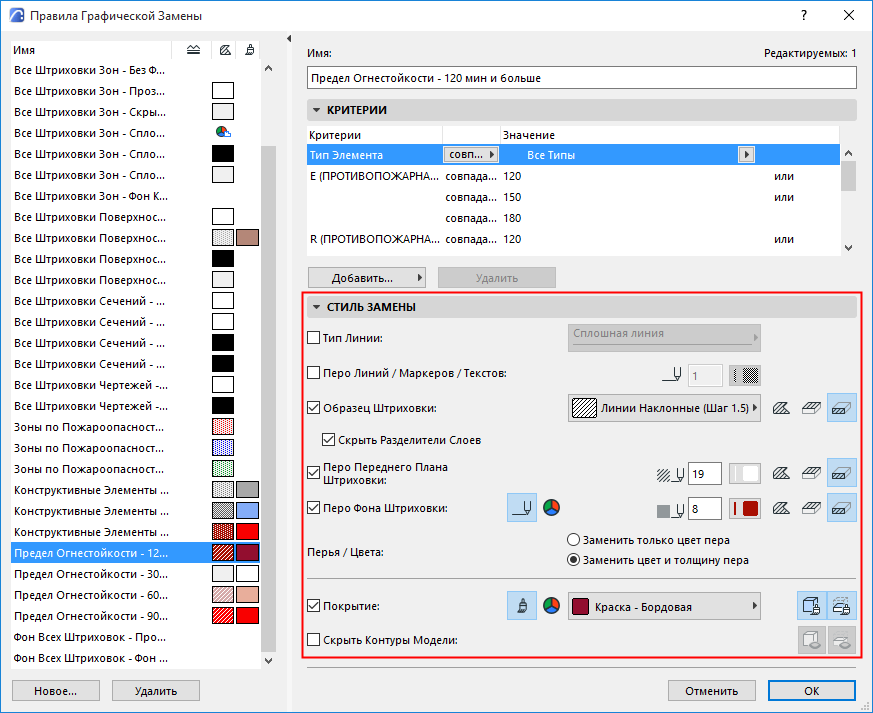Click second icon in Скрыть Контуры Модели row
This screenshot has height=713, width=873.
(x=842, y=640)
